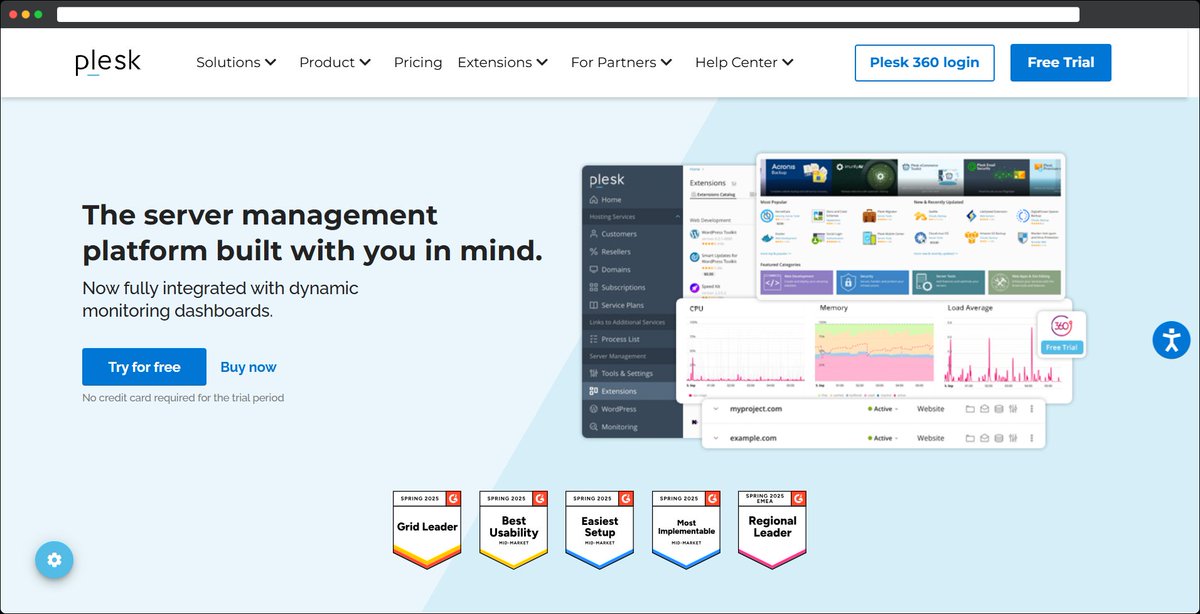Expand the Extensions header menu
Screen dimensions: 1200x614
tap(503, 62)
